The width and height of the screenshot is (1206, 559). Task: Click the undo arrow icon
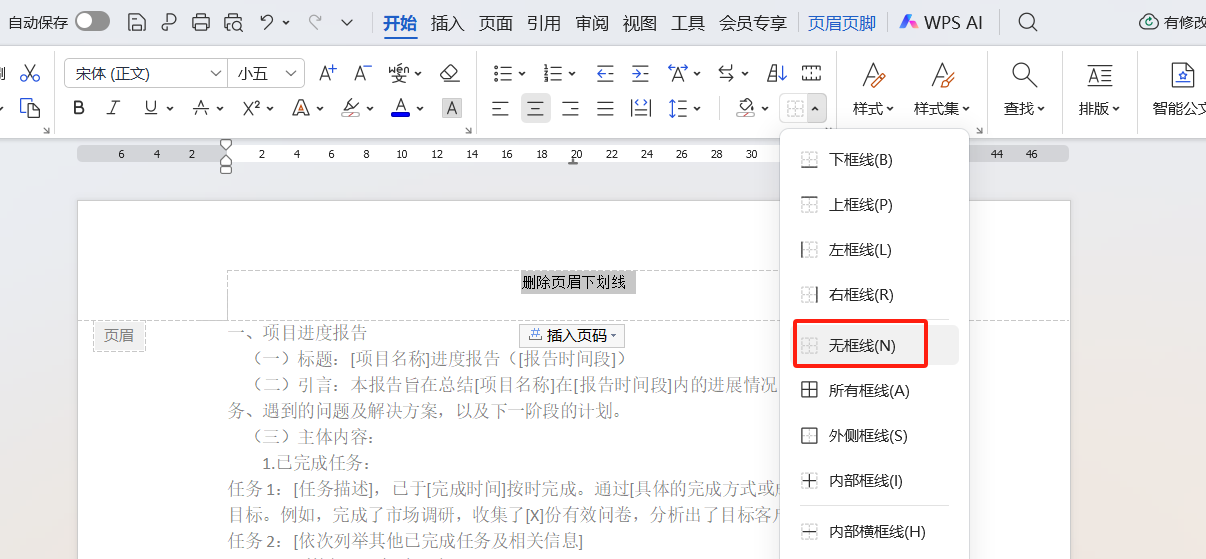[x=266, y=21]
